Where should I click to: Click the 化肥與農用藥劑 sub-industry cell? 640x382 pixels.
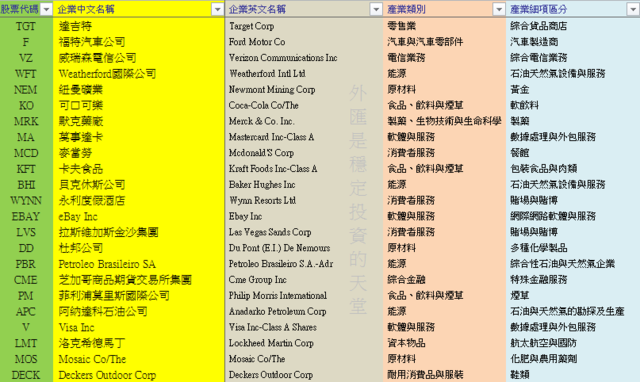tap(573, 359)
